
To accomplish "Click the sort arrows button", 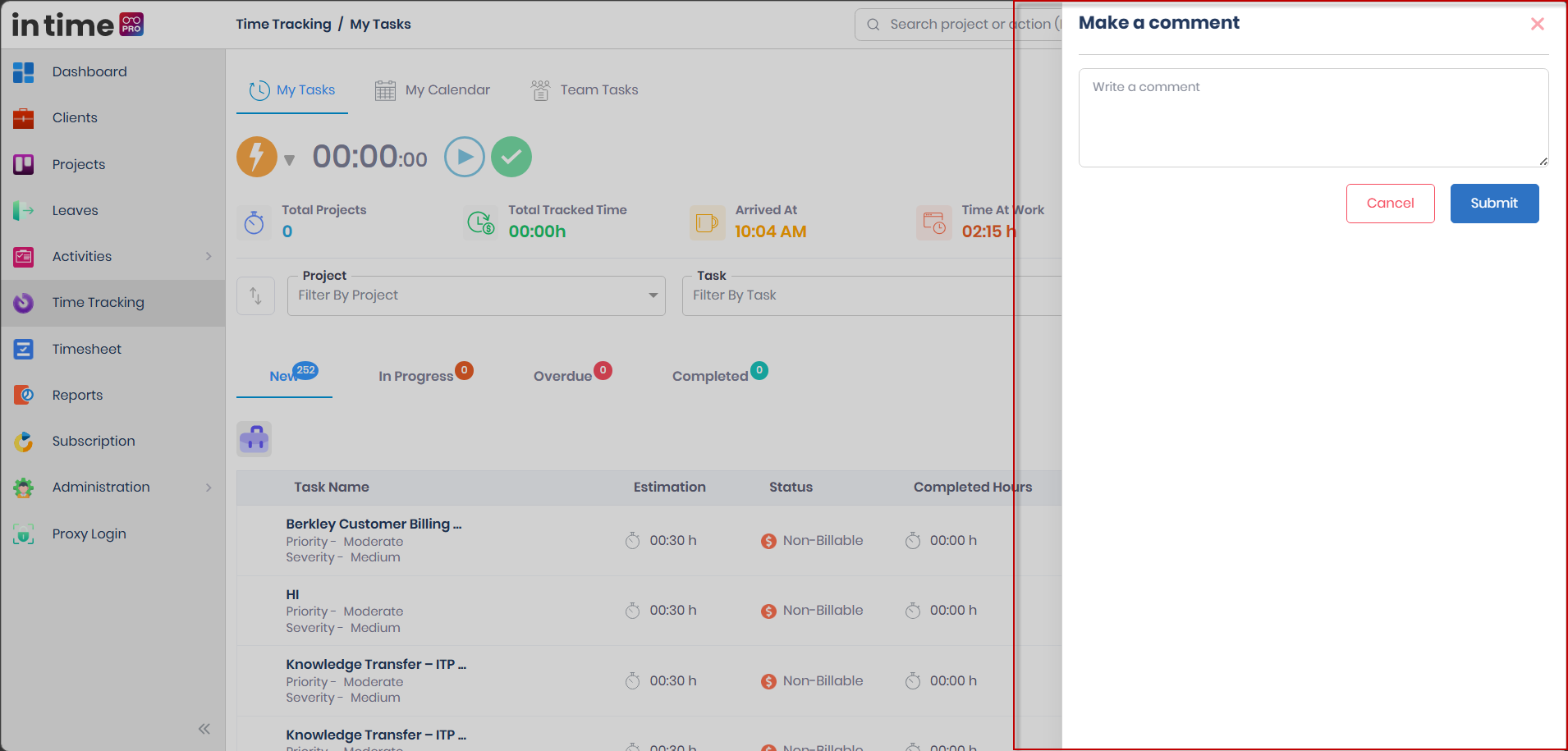I will pos(255,295).
